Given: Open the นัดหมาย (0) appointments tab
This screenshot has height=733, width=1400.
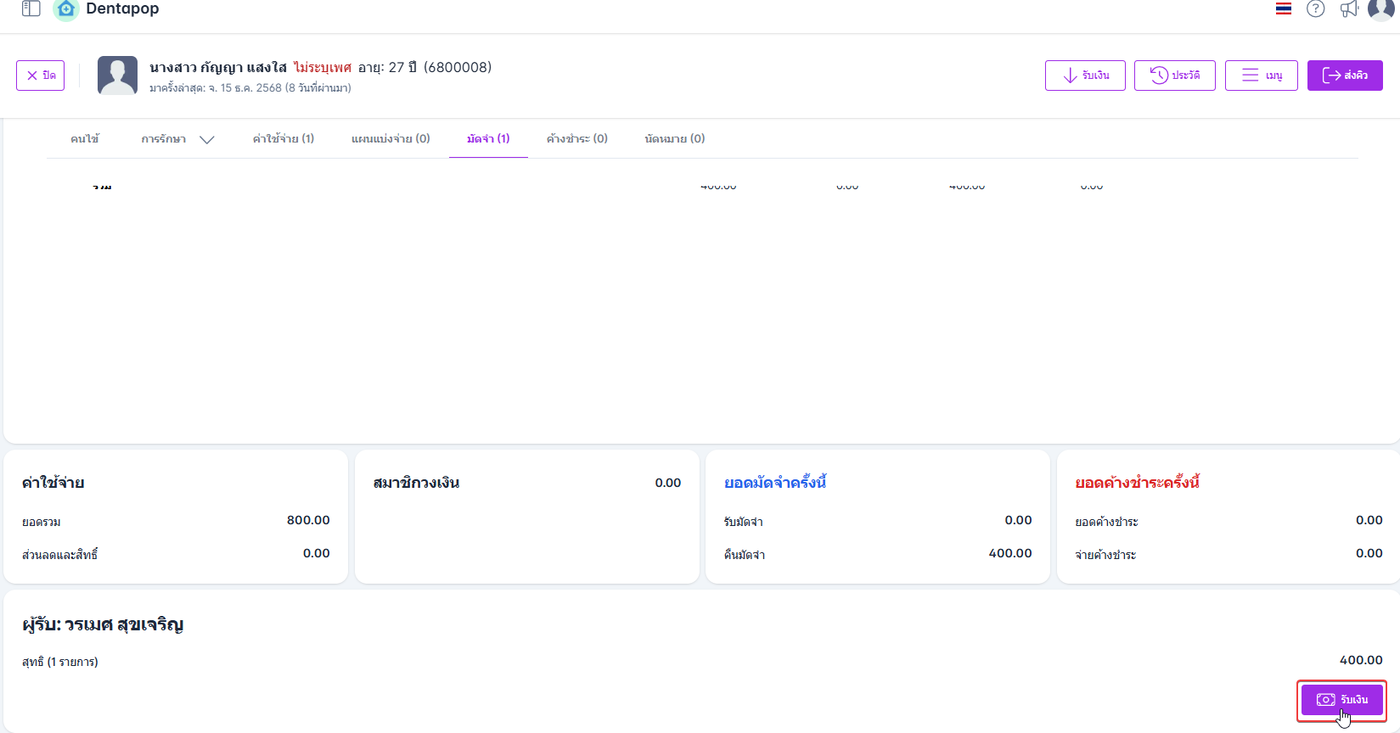Looking at the screenshot, I should pyautogui.click(x=675, y=139).
